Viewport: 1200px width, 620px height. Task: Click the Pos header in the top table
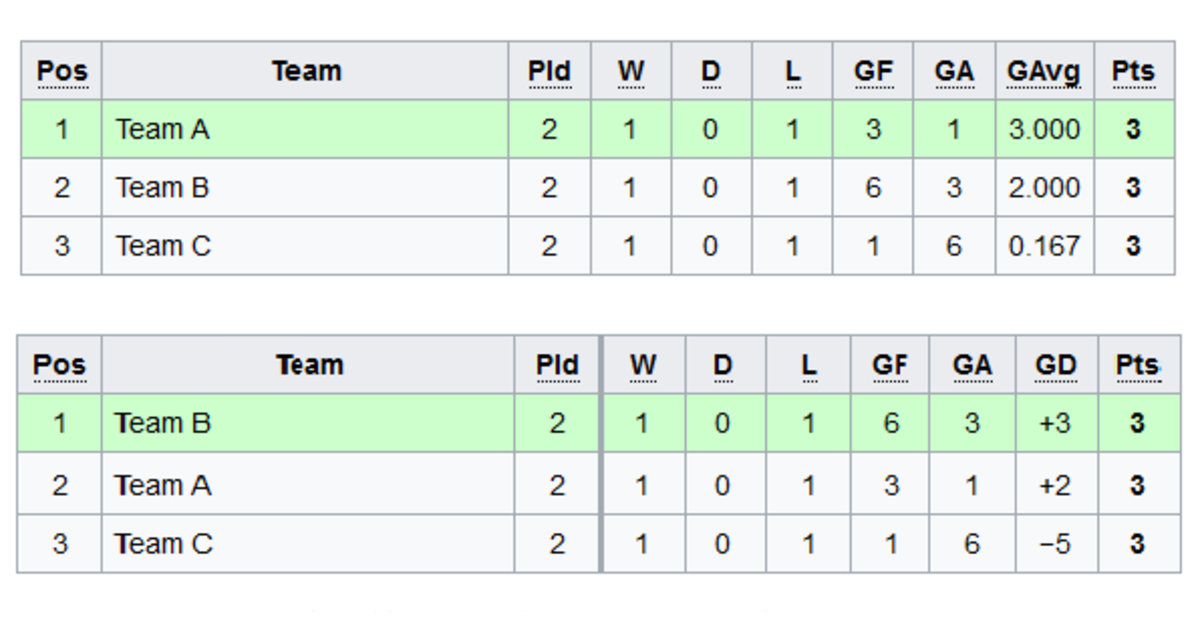(62, 71)
